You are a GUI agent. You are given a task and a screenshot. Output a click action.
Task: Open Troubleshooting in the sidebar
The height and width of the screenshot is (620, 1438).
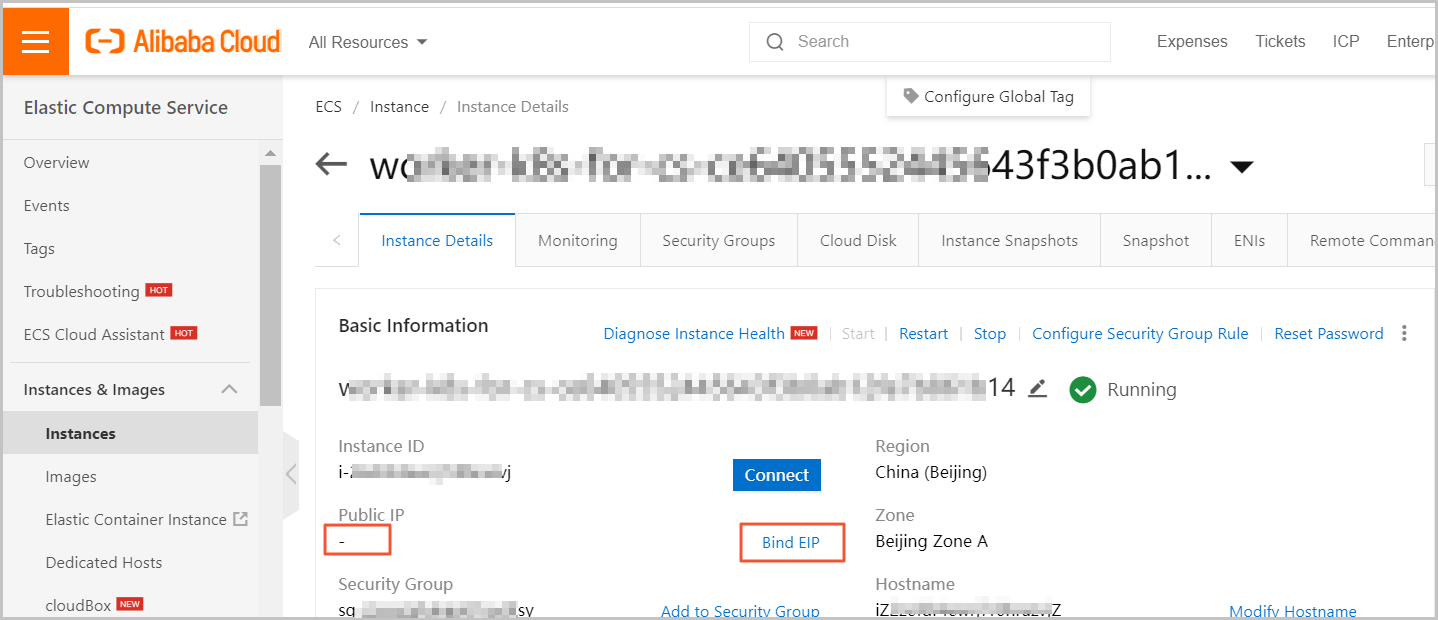[82, 291]
